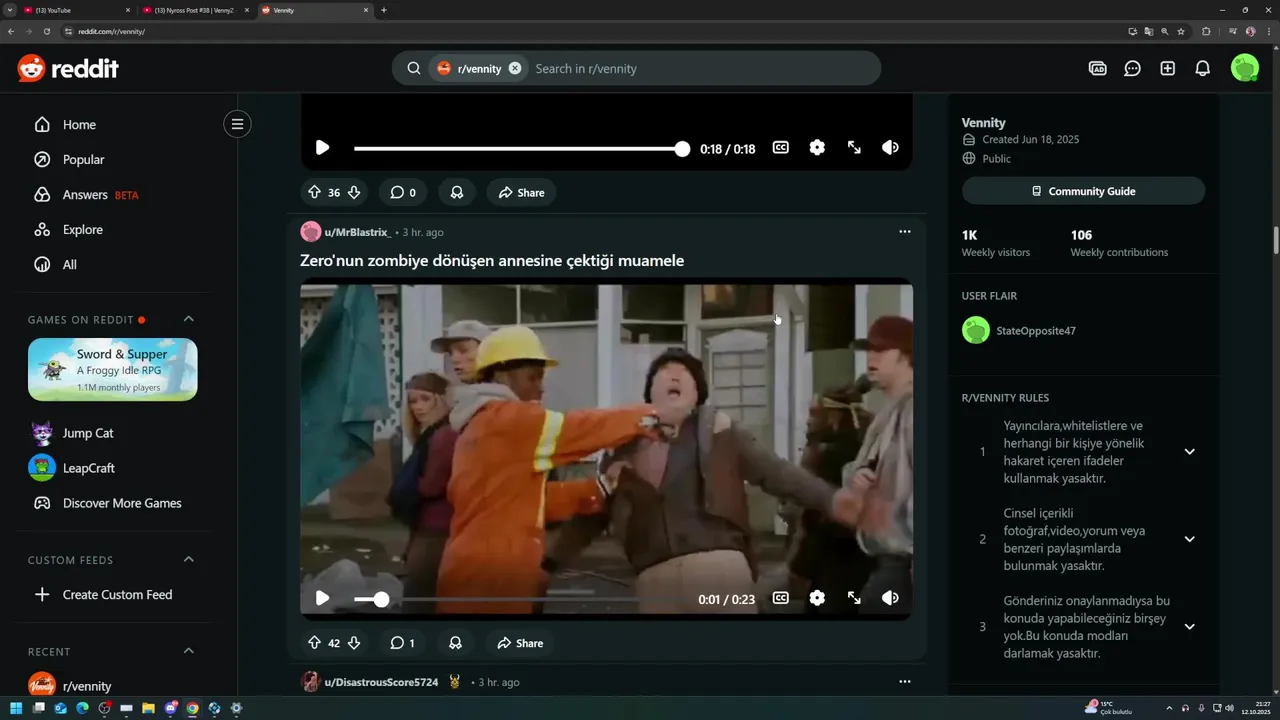Viewport: 1280px width, 720px height.
Task: Collapse the Games on Reddit section
Action: 188,319
